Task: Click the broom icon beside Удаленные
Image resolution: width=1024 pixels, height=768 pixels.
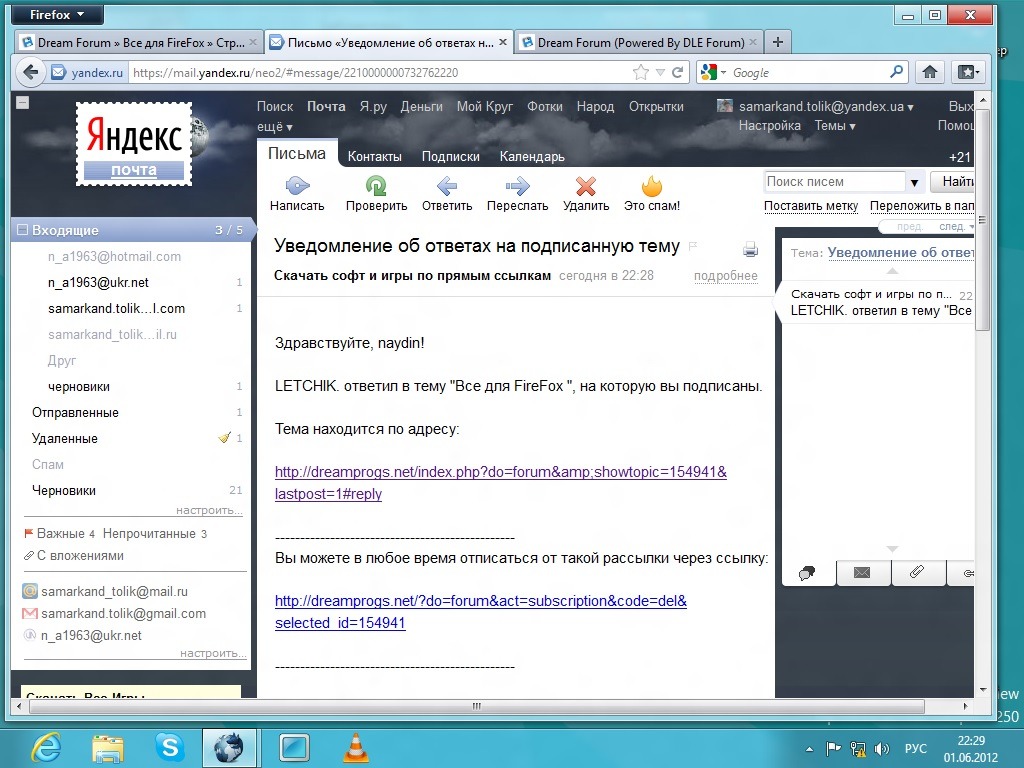Action: [225, 438]
